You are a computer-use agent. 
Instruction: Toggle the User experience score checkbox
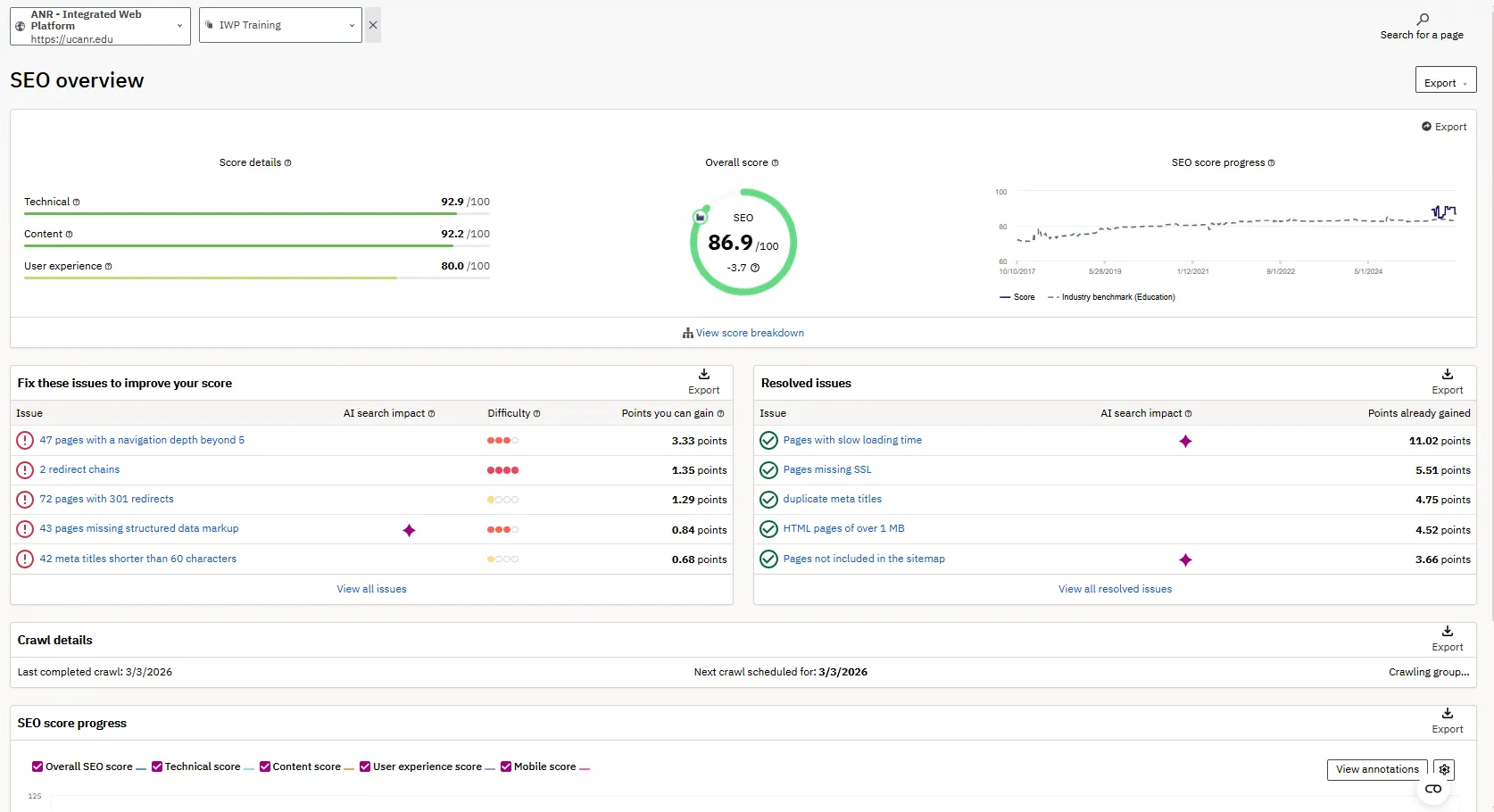pos(365,766)
